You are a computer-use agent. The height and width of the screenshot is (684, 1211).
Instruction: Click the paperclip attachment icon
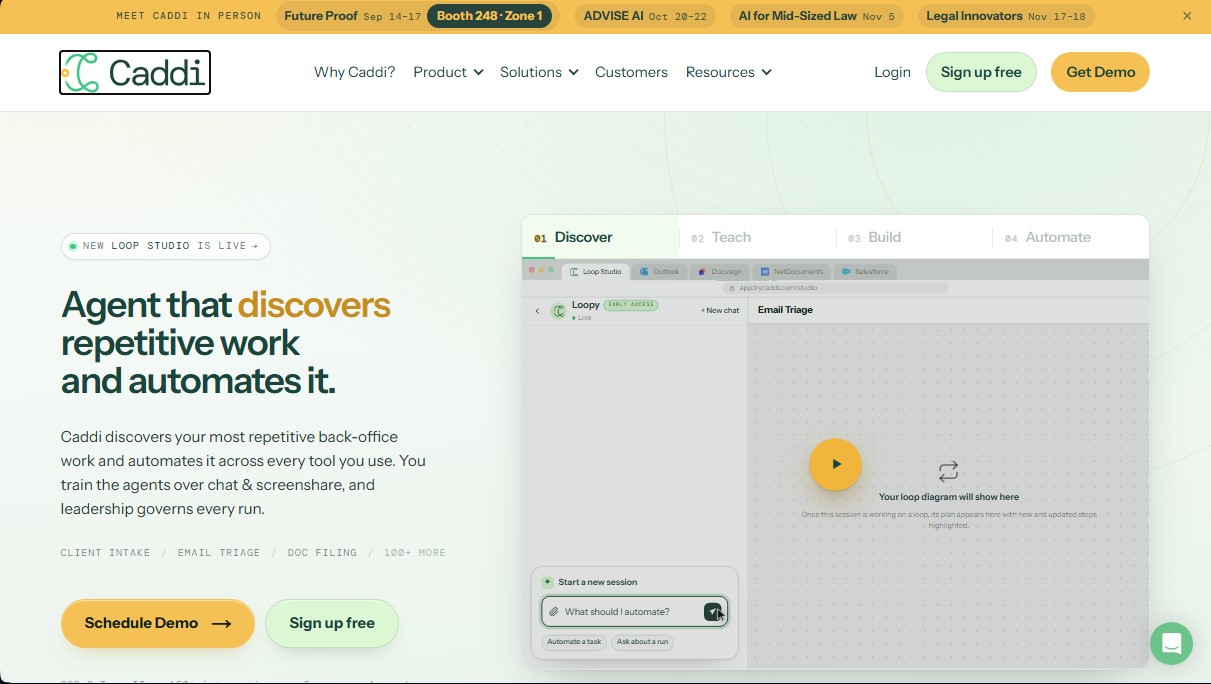(553, 612)
